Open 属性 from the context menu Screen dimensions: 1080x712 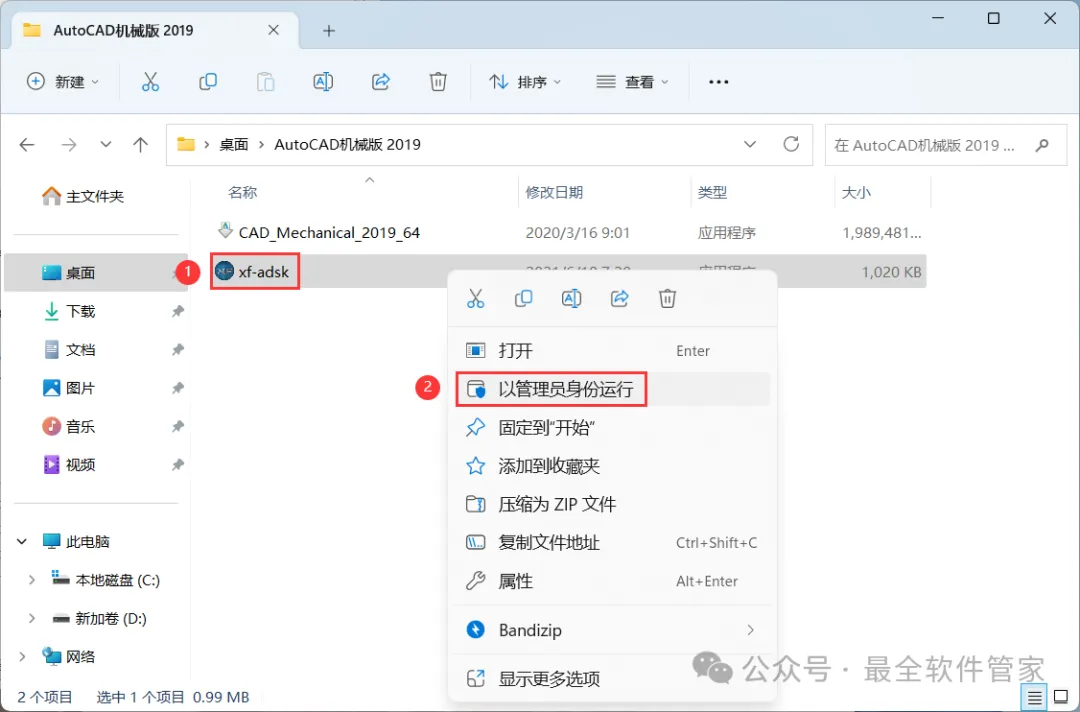point(612,581)
